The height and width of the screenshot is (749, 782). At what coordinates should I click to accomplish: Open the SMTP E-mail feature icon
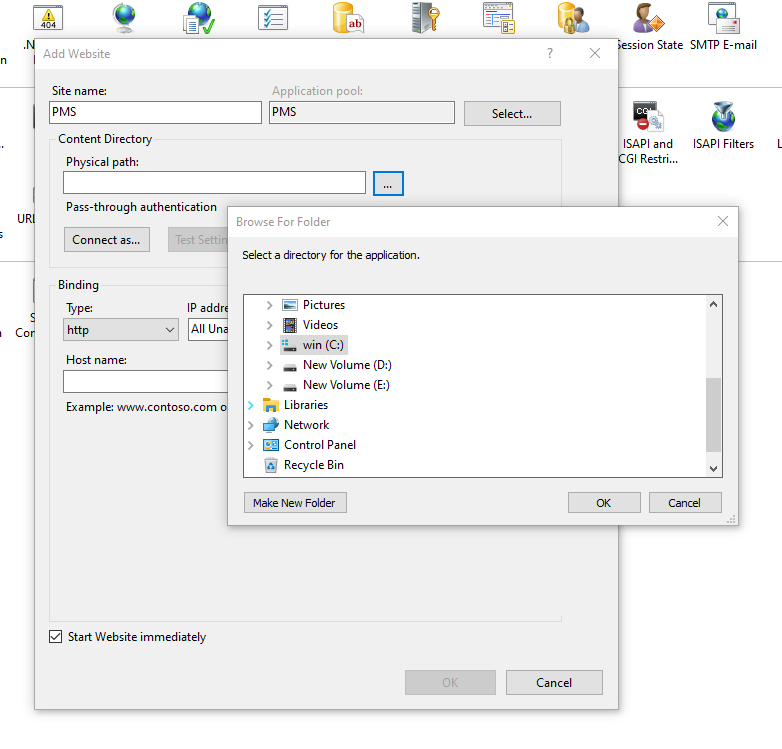click(x=723, y=19)
